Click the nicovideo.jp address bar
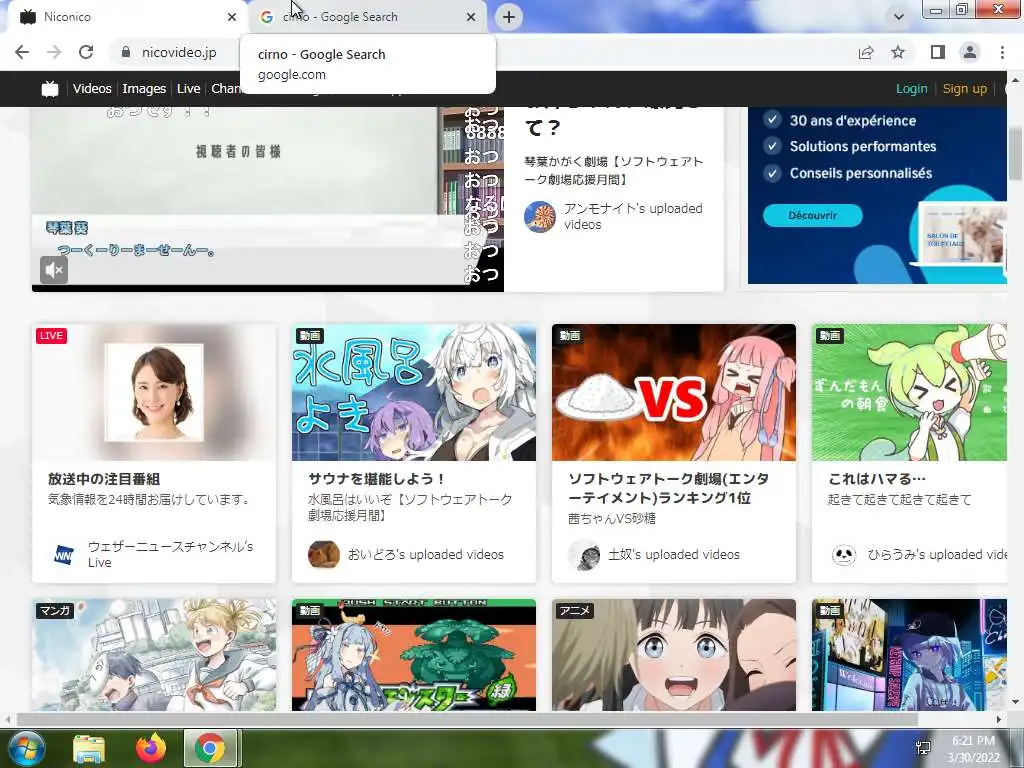The width and height of the screenshot is (1024, 768). tap(178, 52)
